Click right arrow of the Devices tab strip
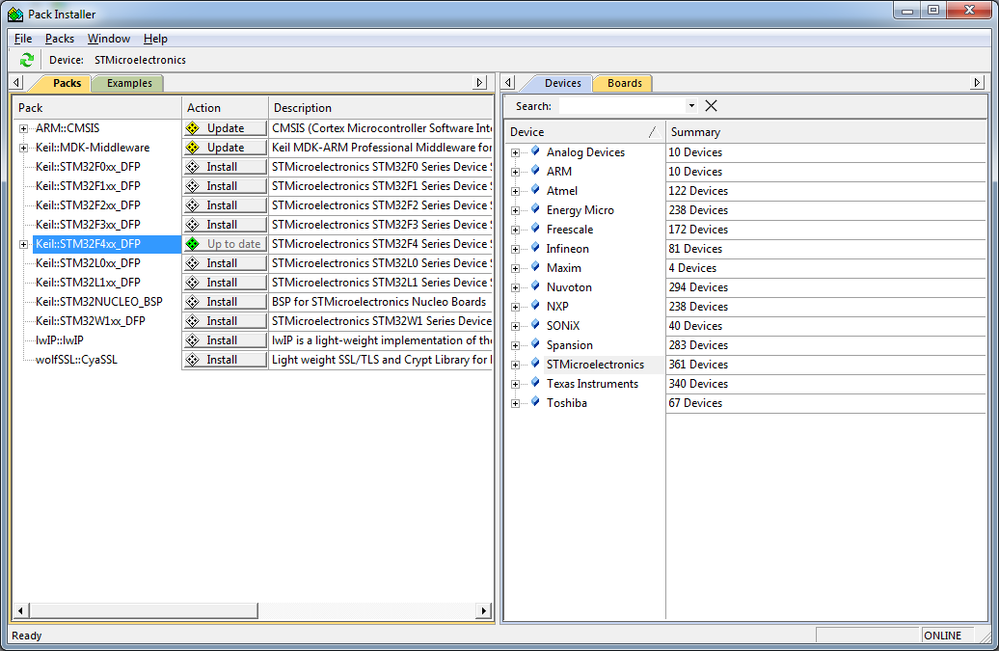The image size is (999, 651). pyautogui.click(x=977, y=83)
